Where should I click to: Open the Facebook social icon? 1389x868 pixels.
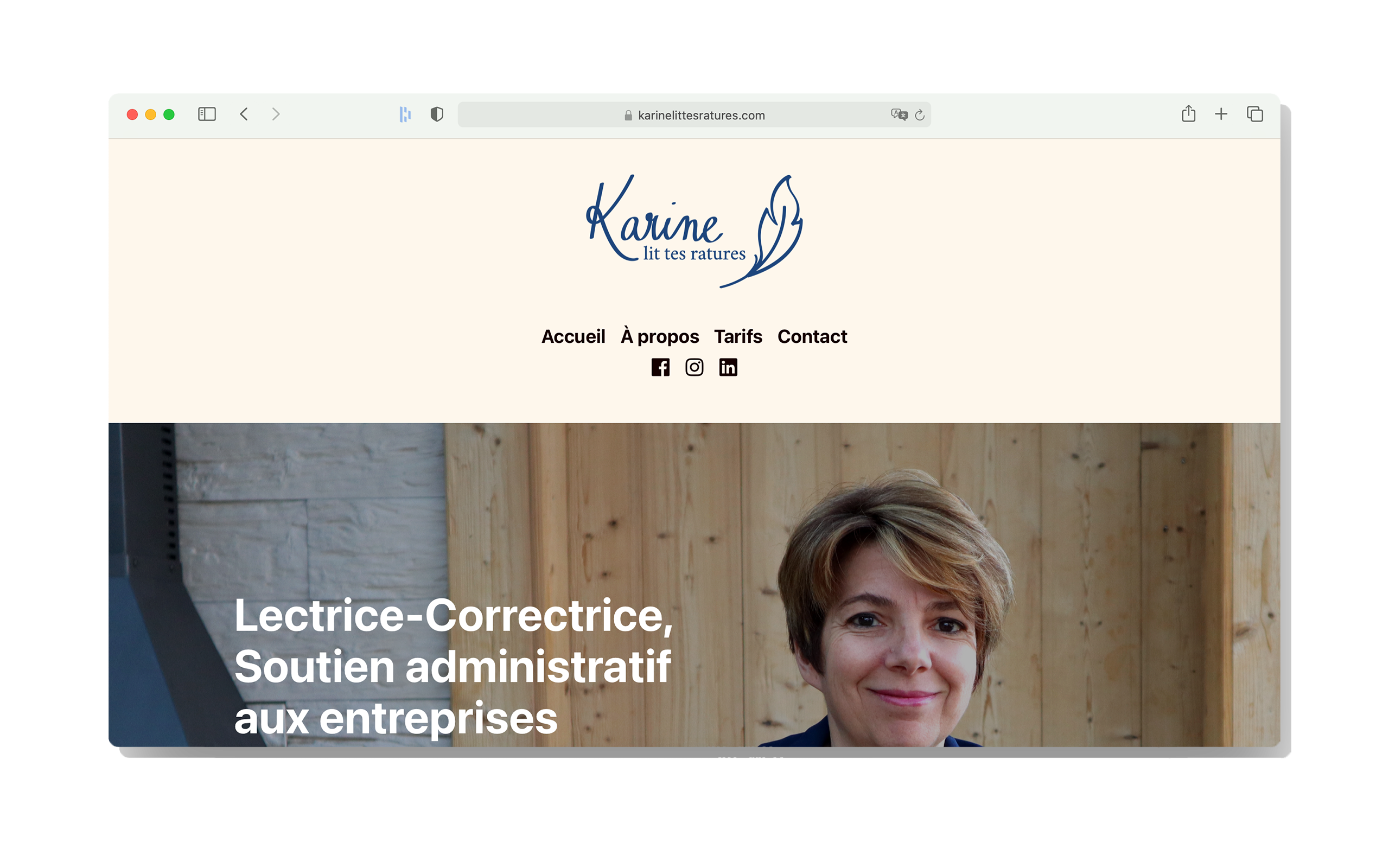660,367
